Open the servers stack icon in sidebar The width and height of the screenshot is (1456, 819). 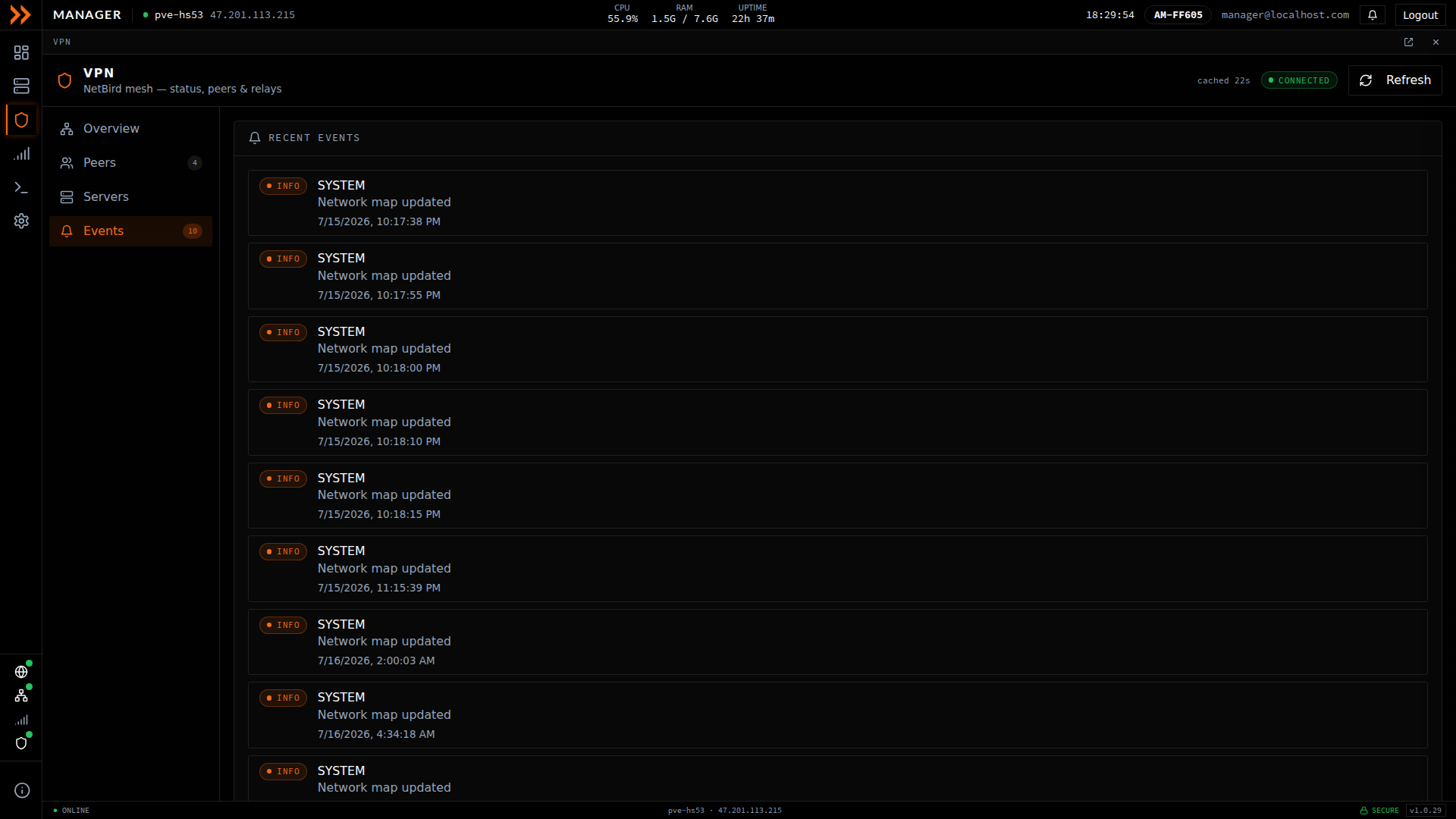point(21,86)
